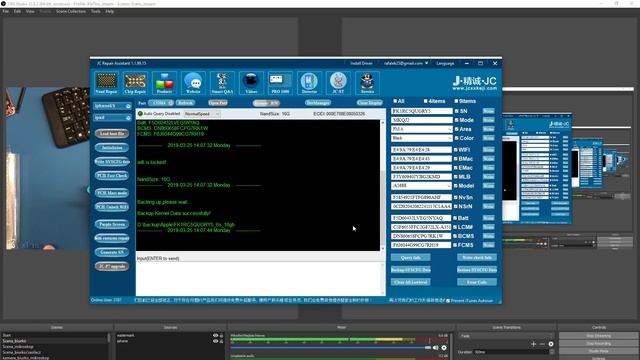This screenshot has width=640, height=360.
Task: Click the Refresh port button
Action: [x=185, y=103]
